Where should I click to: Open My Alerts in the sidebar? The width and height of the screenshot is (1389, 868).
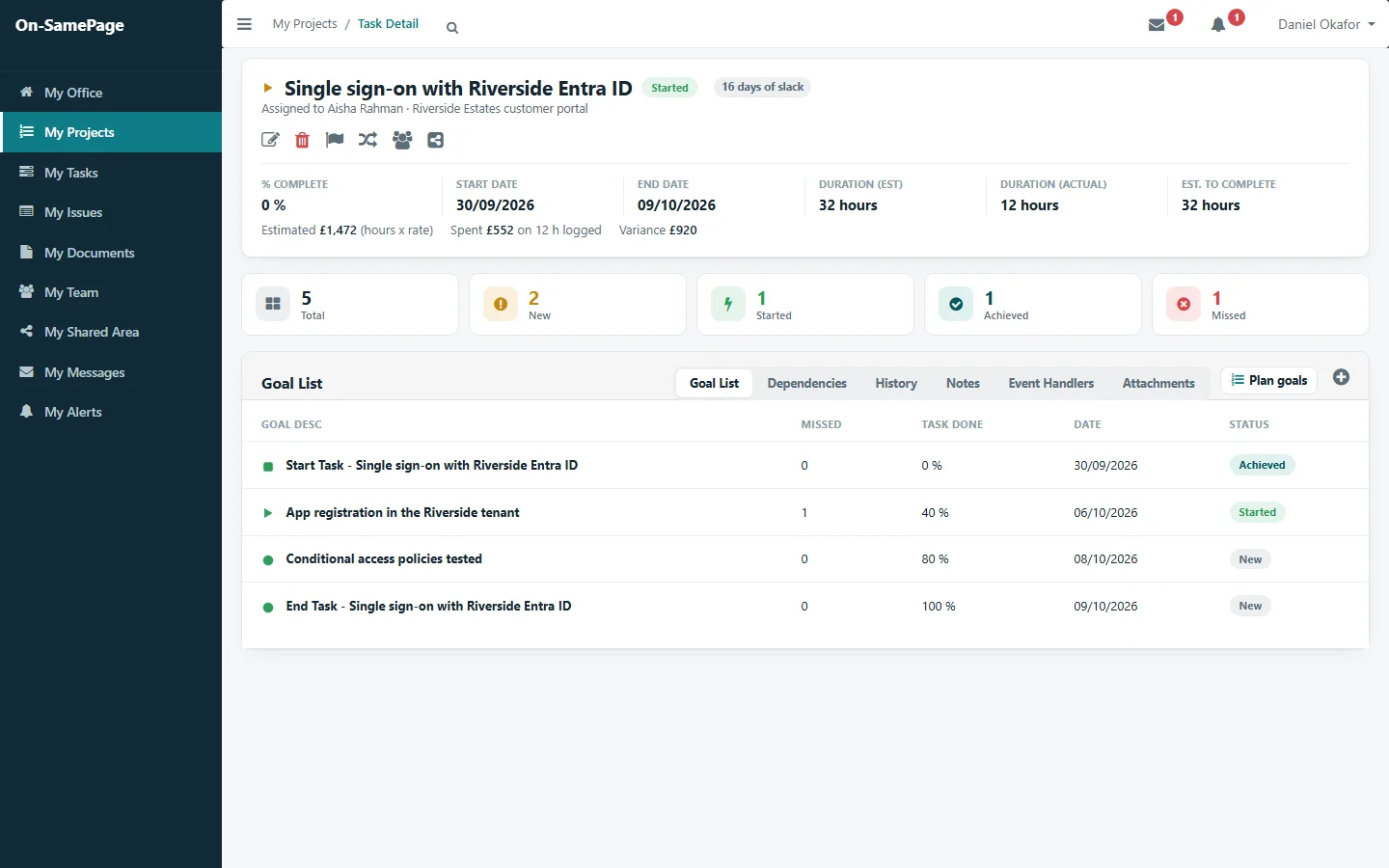(111, 412)
